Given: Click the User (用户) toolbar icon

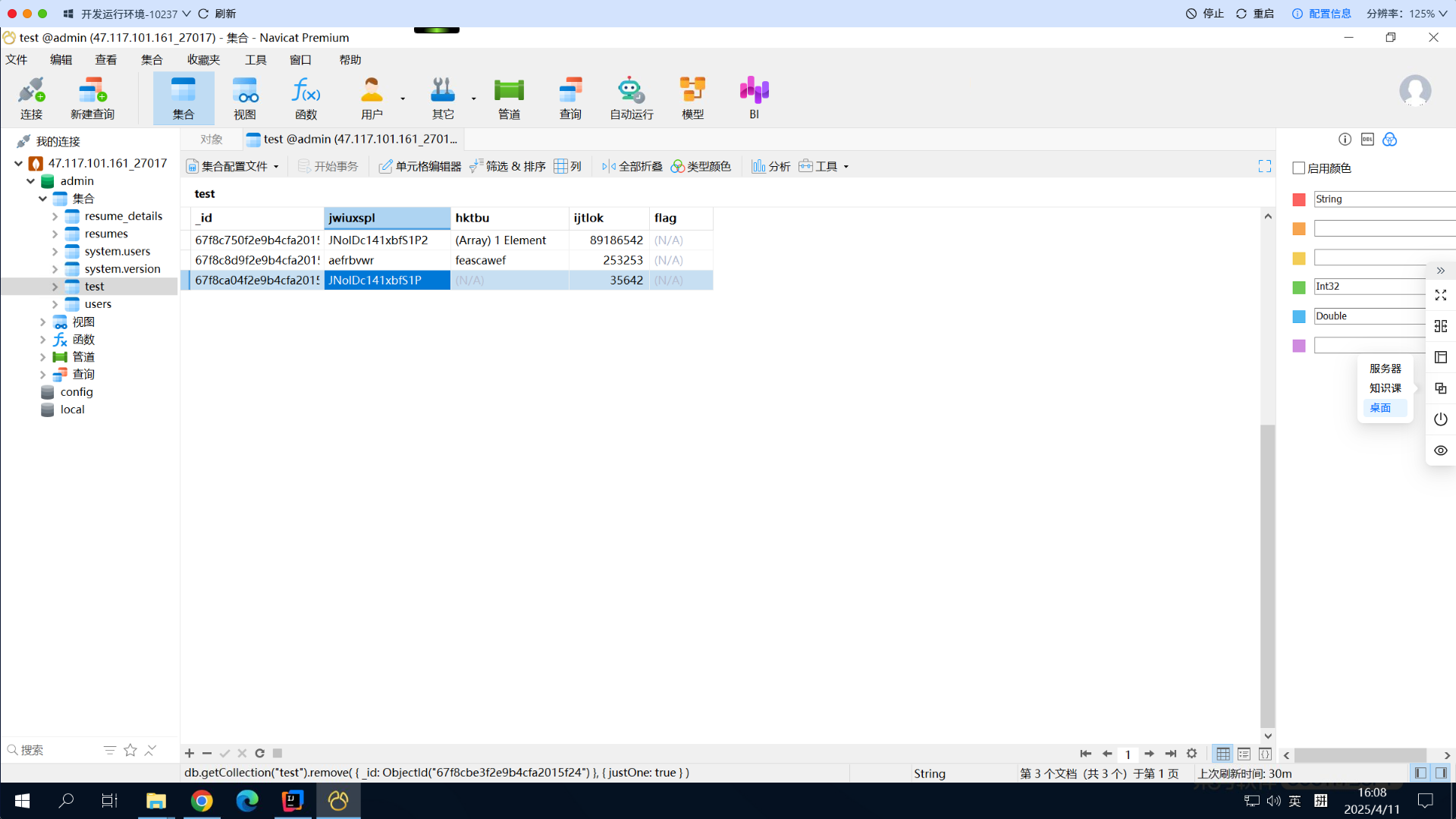Looking at the screenshot, I should coord(372,99).
